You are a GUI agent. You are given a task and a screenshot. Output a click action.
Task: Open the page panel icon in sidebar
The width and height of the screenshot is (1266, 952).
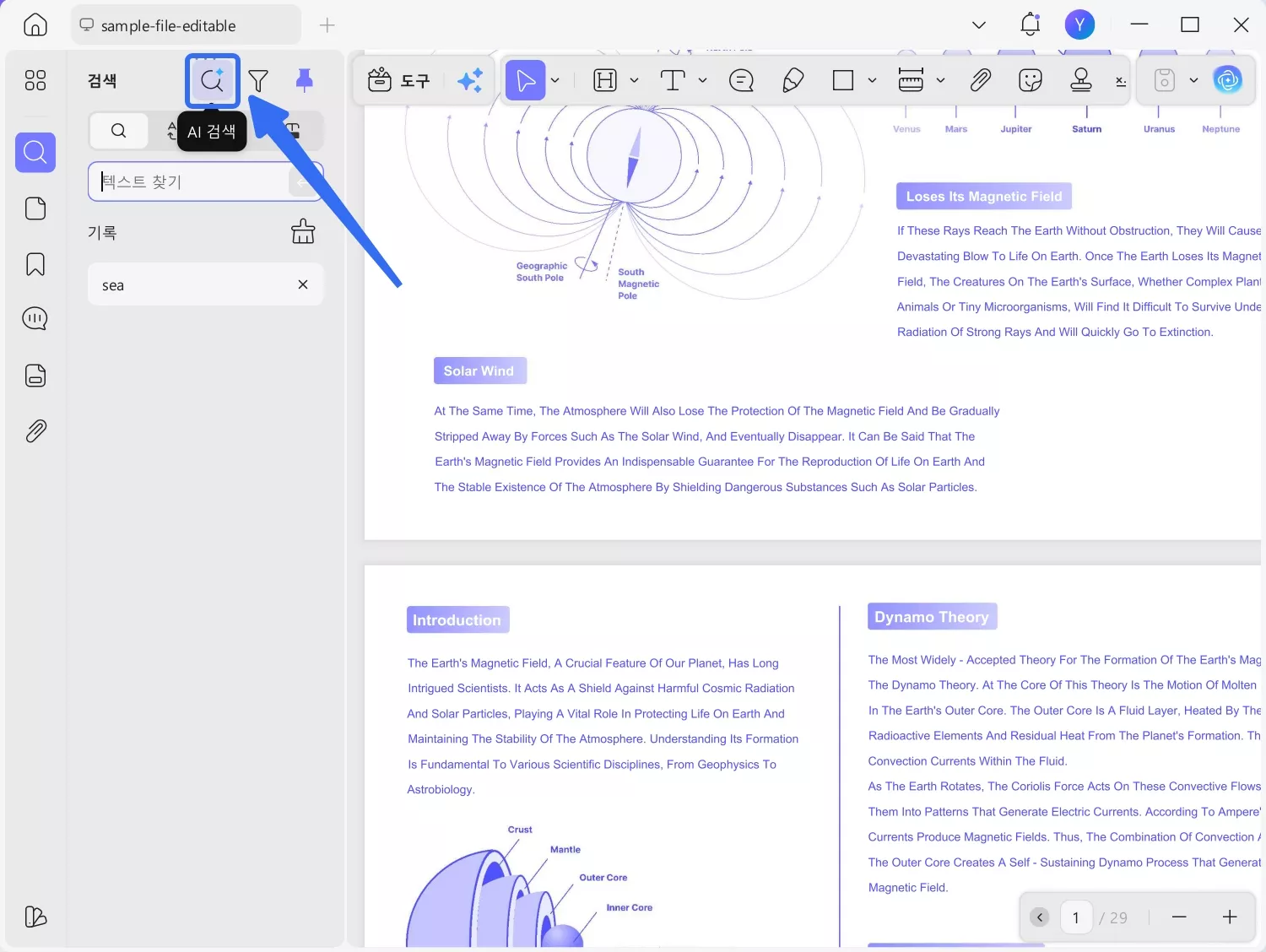tap(35, 208)
